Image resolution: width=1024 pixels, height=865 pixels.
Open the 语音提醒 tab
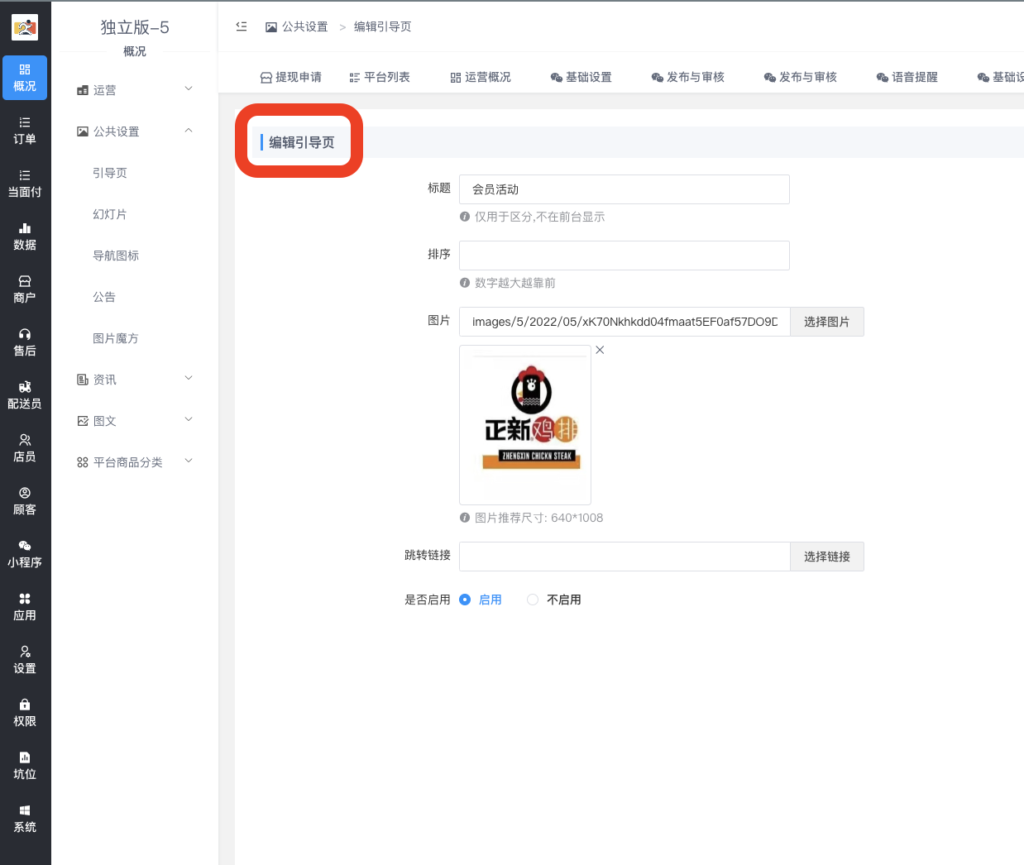point(907,75)
